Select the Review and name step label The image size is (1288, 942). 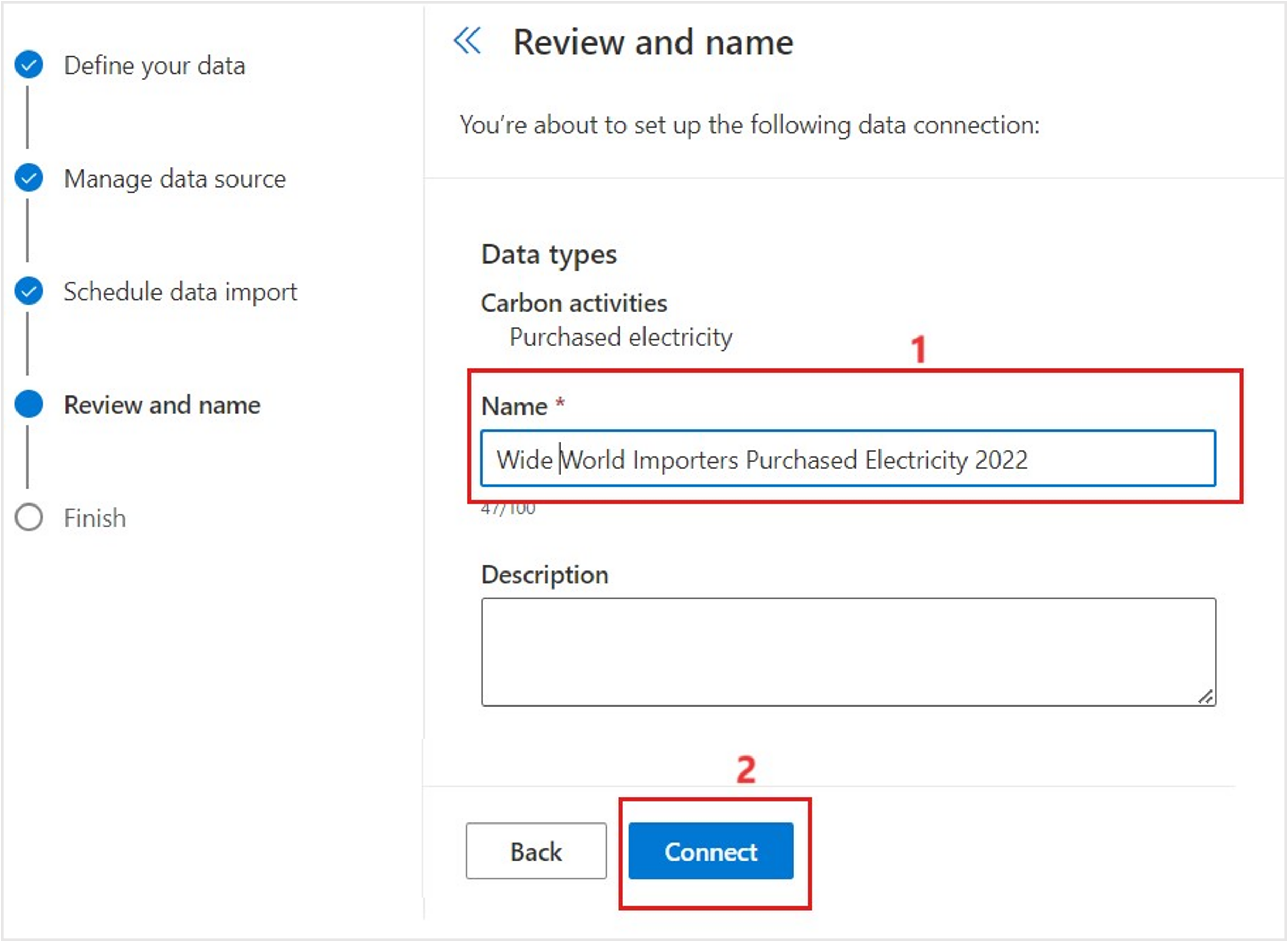[x=162, y=405]
